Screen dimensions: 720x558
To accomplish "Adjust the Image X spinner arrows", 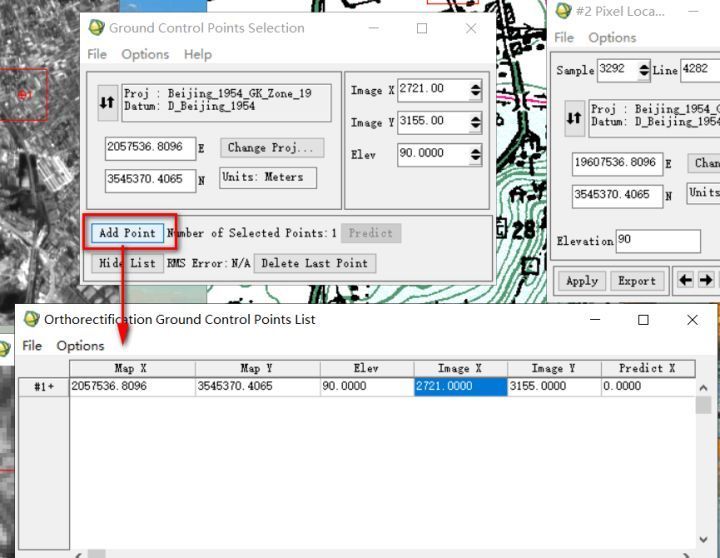I will point(476,90).
